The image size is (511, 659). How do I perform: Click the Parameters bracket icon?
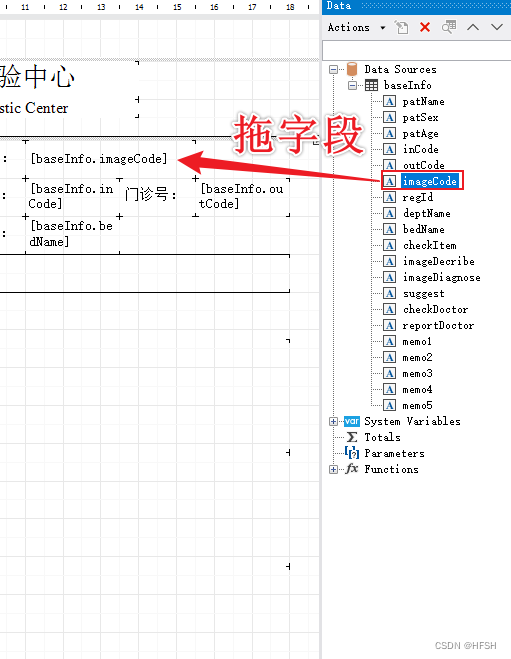pos(352,453)
